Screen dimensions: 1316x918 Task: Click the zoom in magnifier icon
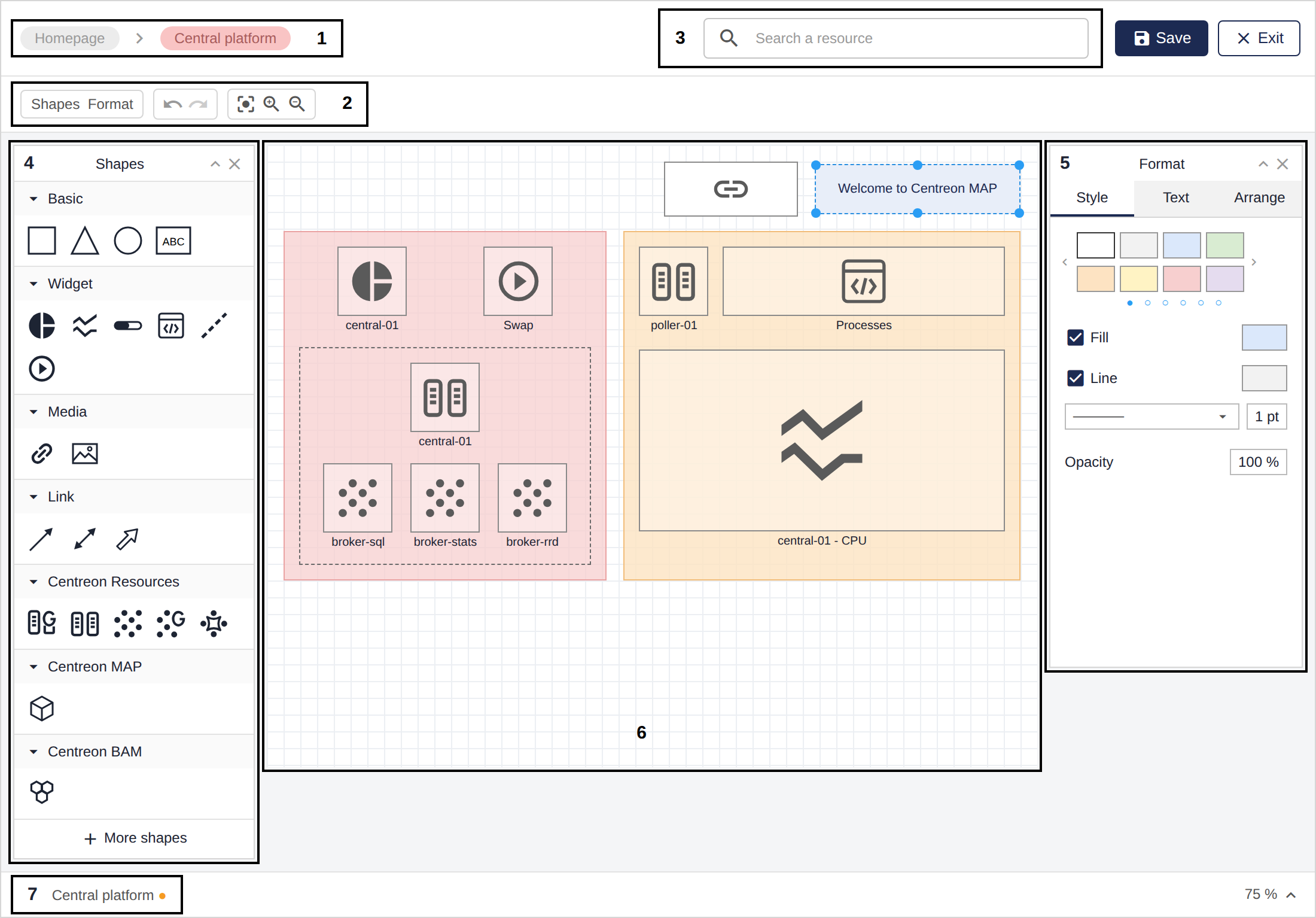272,104
